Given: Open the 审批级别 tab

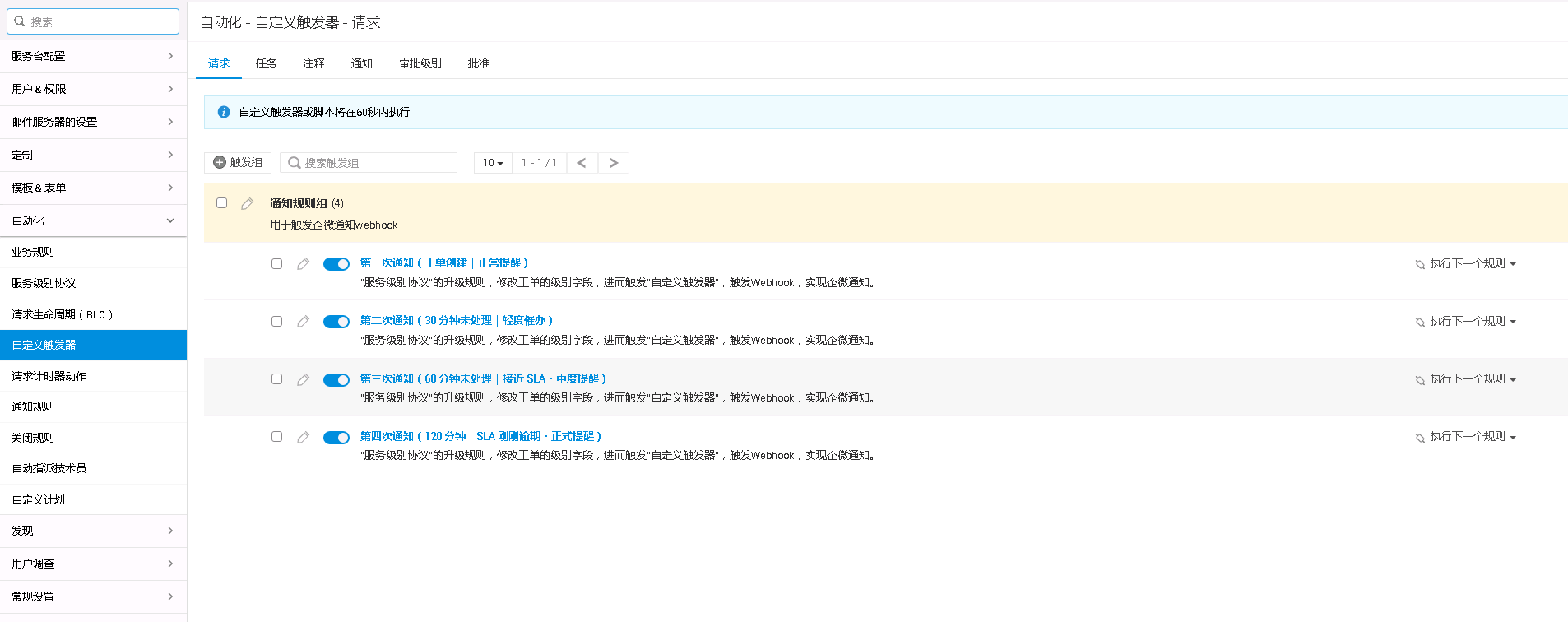Looking at the screenshot, I should coord(420,63).
